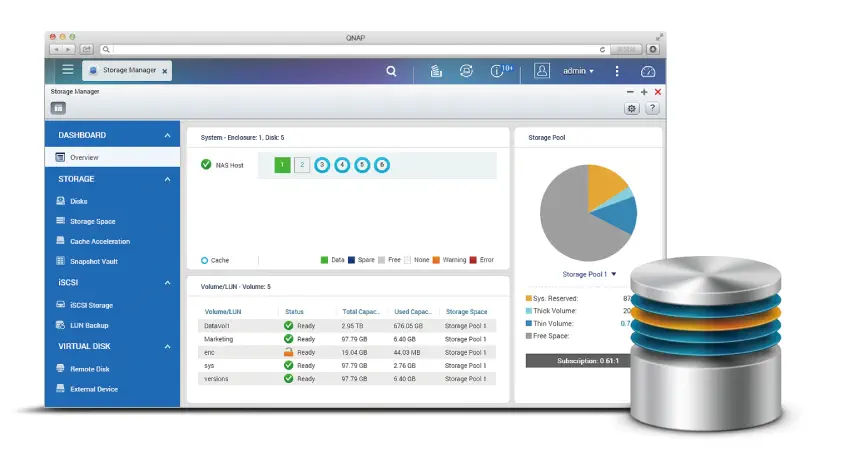Screen dimensions: 844x450
Task: Select circular disk slot 3
Action: coord(322,165)
